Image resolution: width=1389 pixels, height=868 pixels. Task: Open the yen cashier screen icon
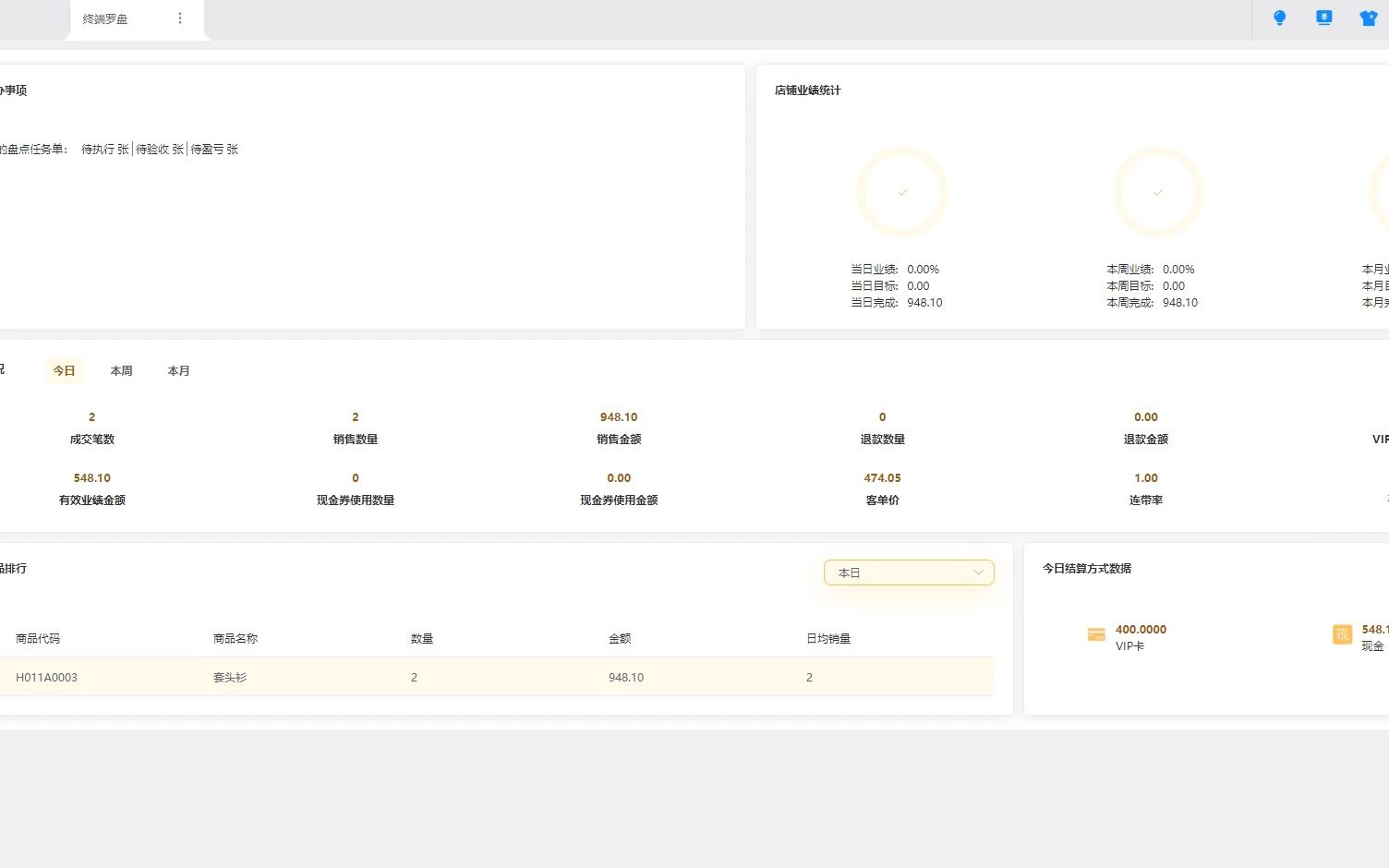pyautogui.click(x=1323, y=18)
